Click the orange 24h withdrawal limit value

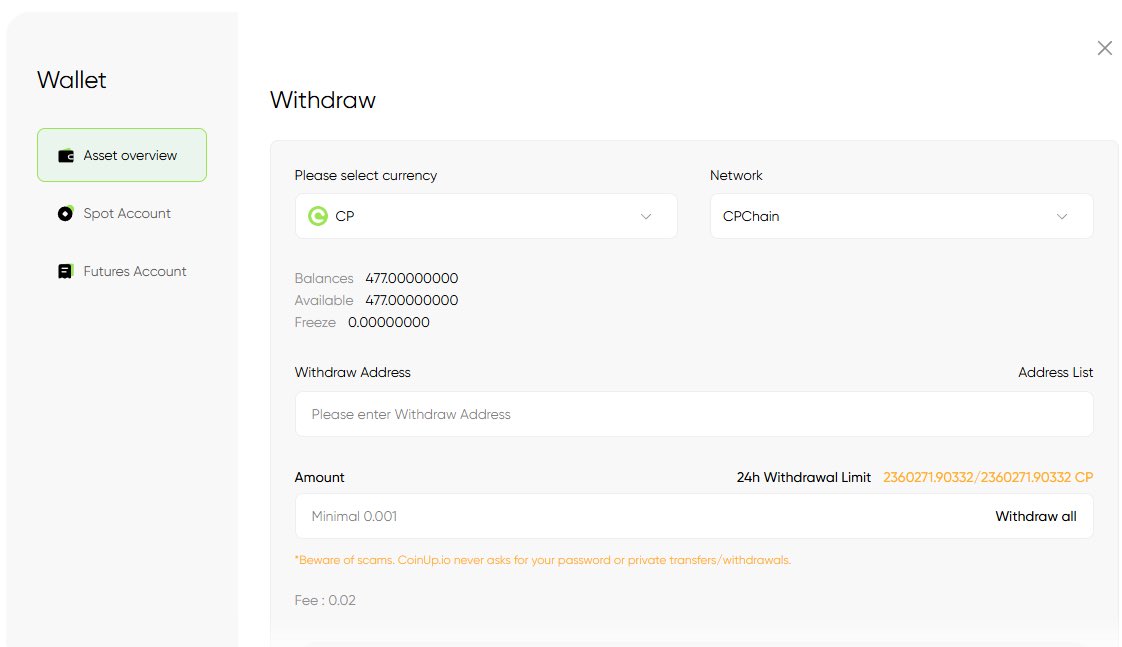(988, 477)
